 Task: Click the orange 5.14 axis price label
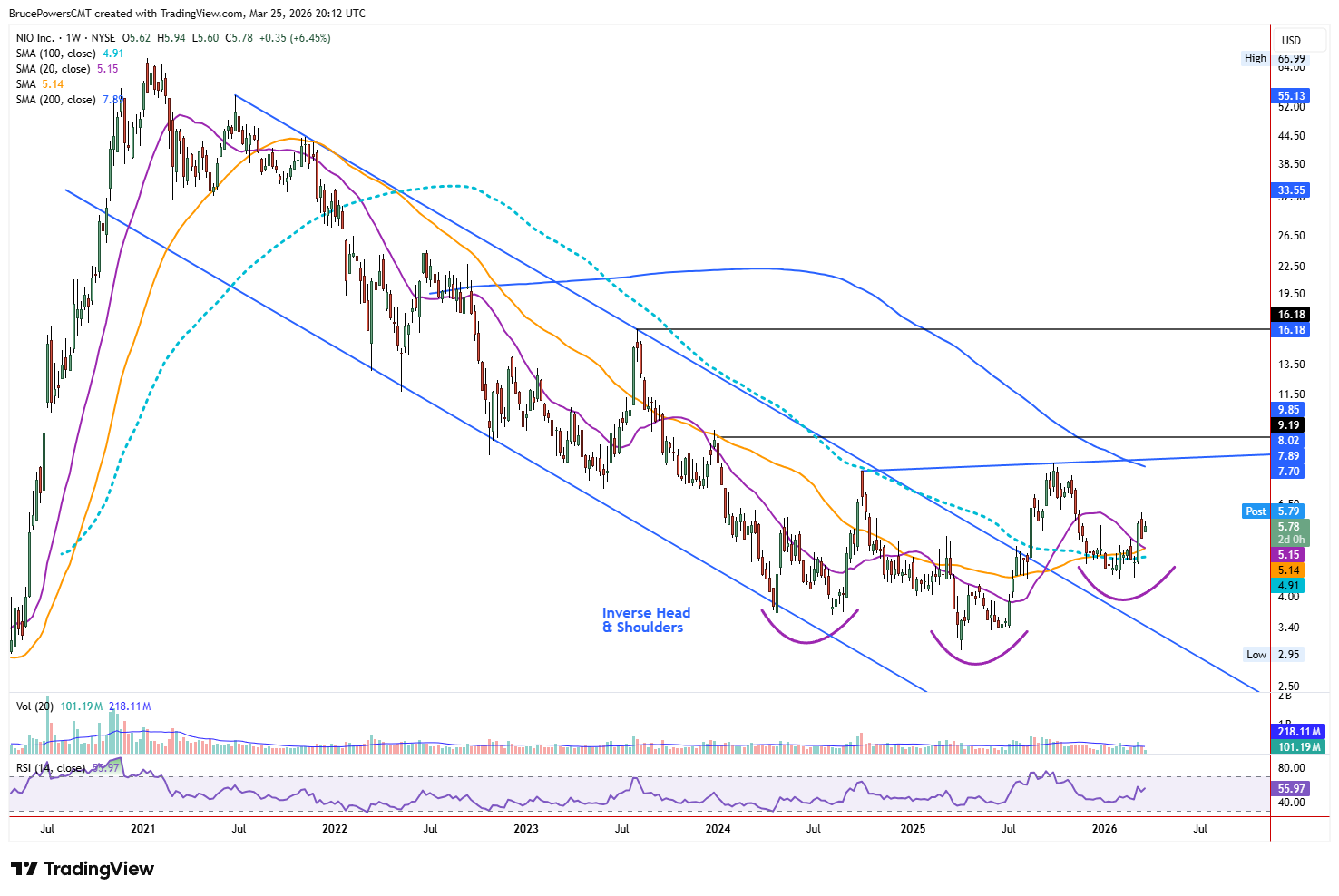[x=1288, y=570]
